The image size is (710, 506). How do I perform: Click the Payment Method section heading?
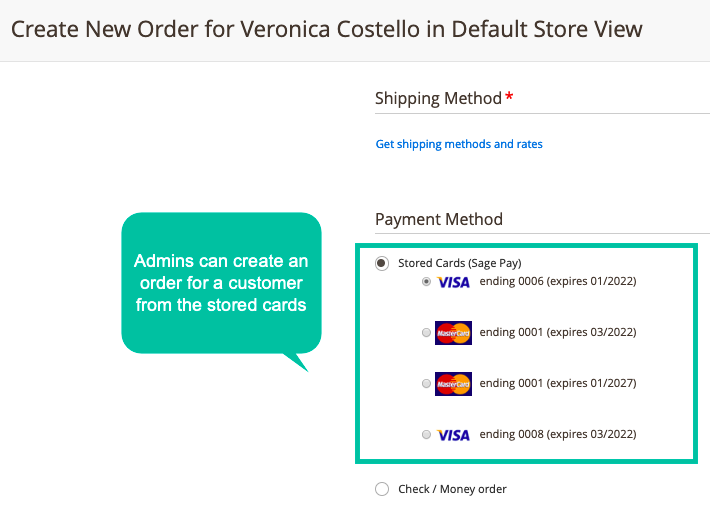pyautogui.click(x=439, y=219)
